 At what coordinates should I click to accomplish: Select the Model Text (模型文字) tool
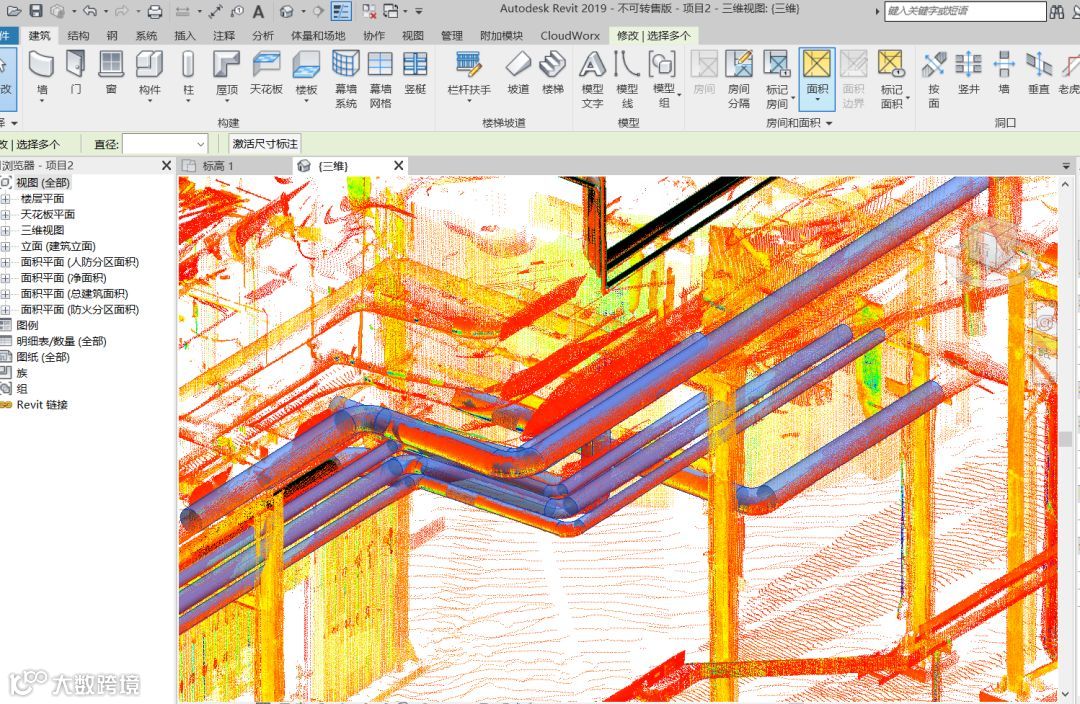[x=592, y=79]
